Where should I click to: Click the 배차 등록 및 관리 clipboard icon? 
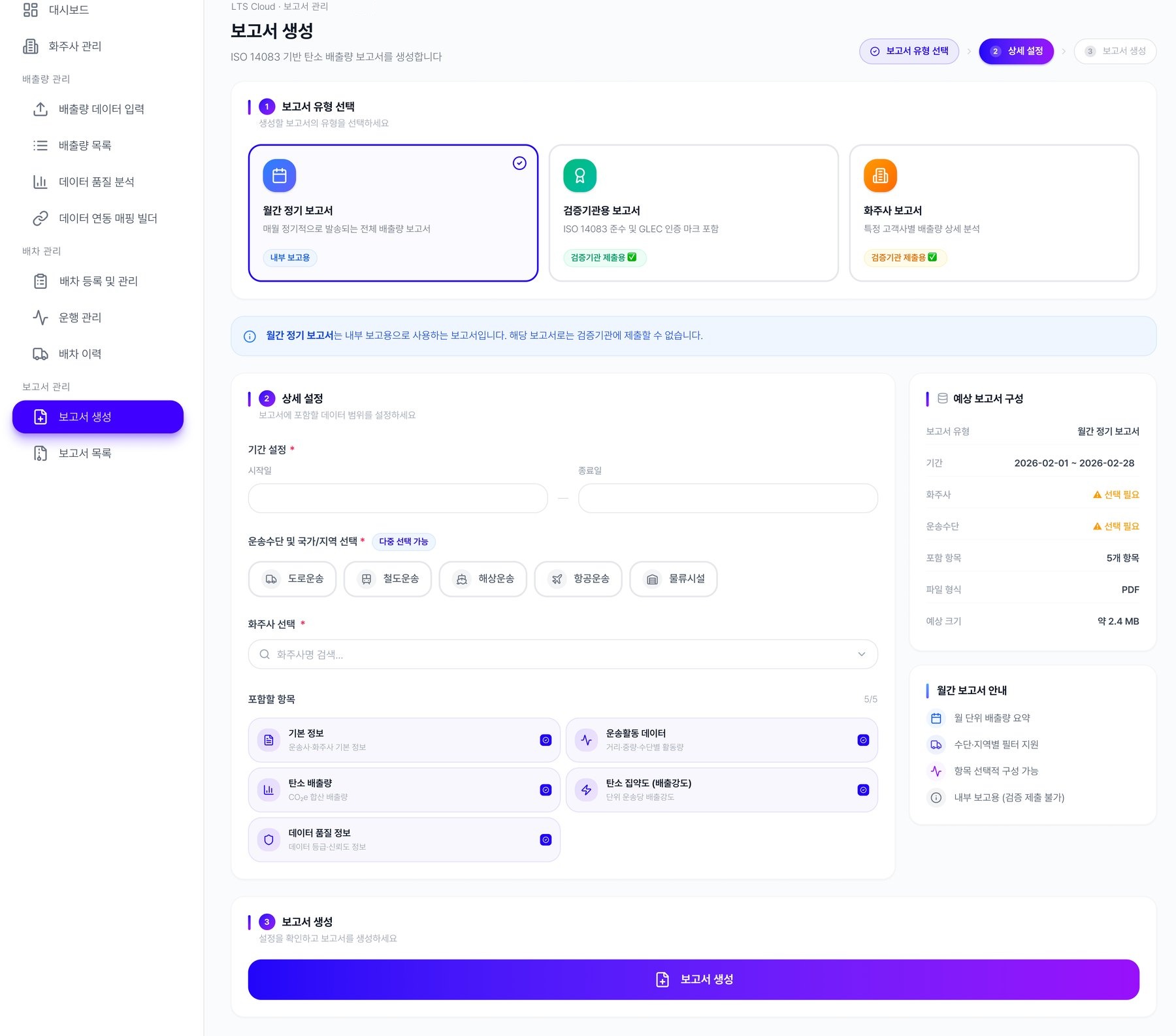[41, 281]
